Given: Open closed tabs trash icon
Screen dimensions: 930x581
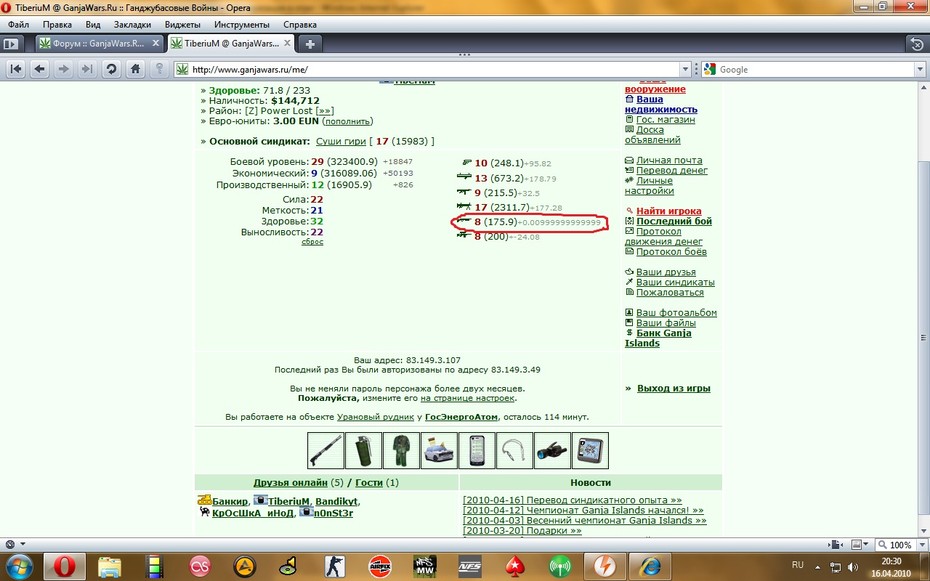Looking at the screenshot, I should (917, 44).
